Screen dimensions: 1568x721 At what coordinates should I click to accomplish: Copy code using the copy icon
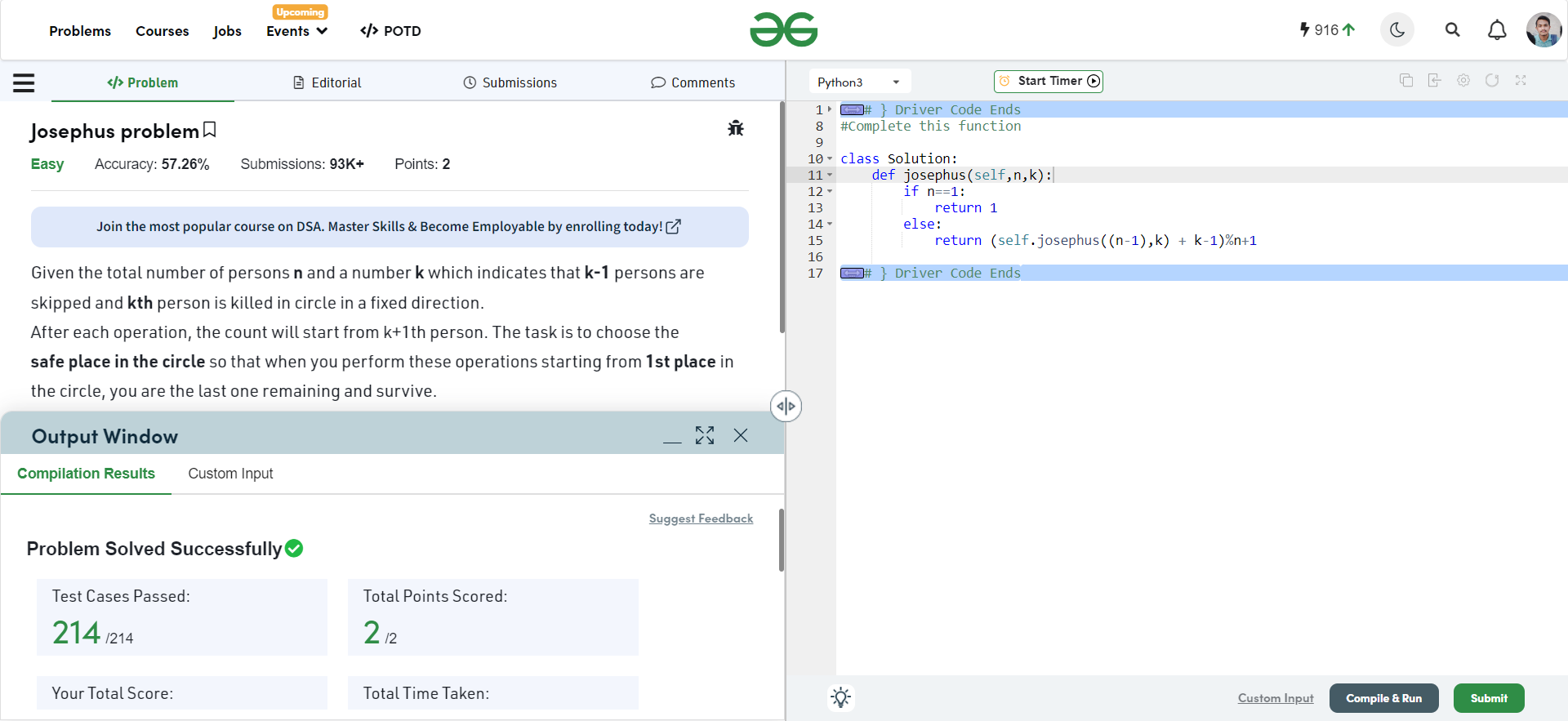(1406, 80)
